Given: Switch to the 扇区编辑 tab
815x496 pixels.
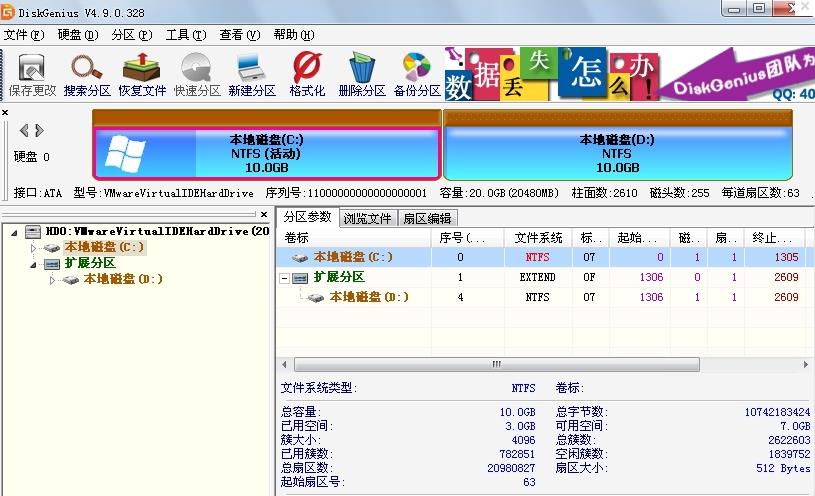Looking at the screenshot, I should (x=427, y=218).
